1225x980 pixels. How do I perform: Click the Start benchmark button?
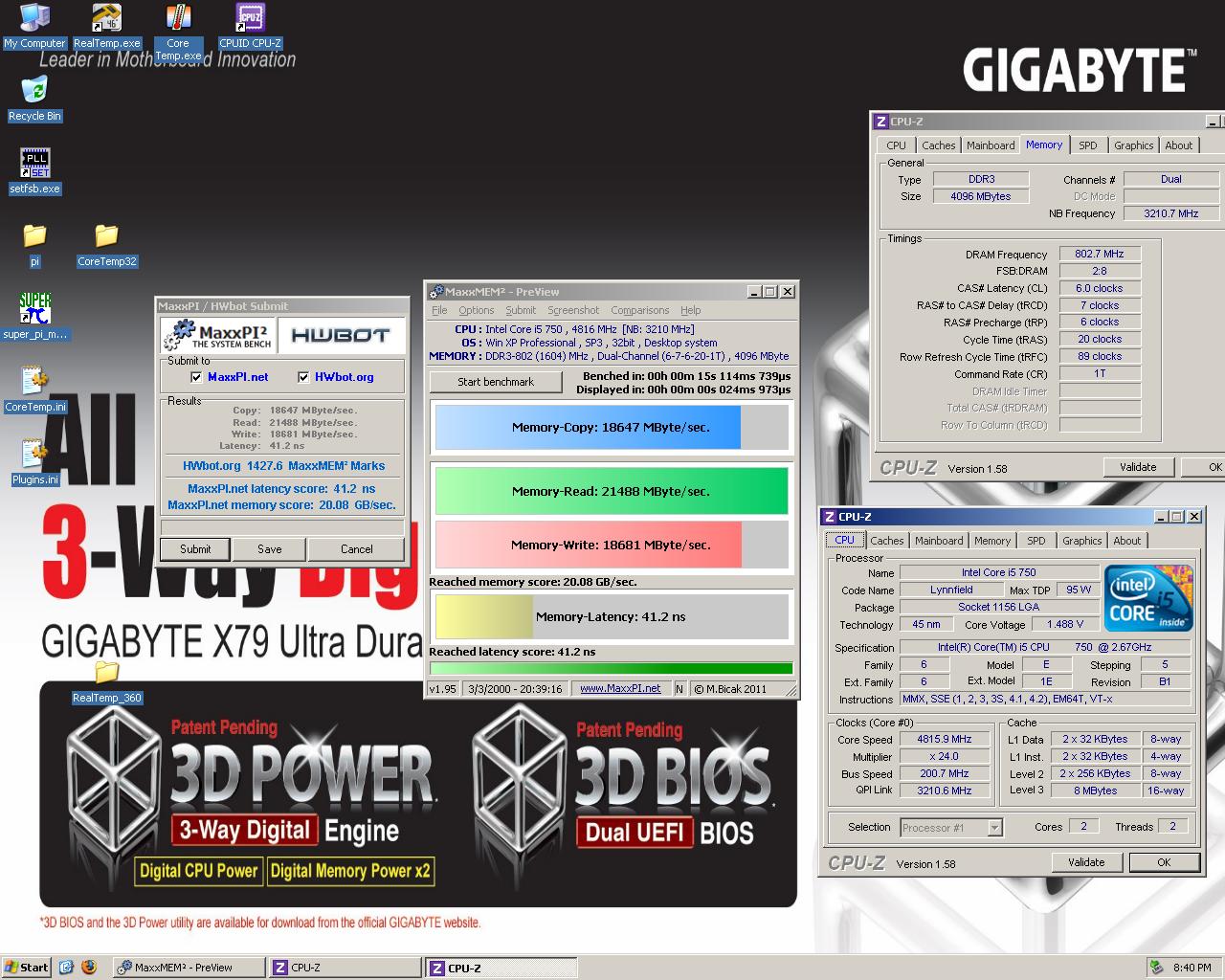tap(496, 382)
